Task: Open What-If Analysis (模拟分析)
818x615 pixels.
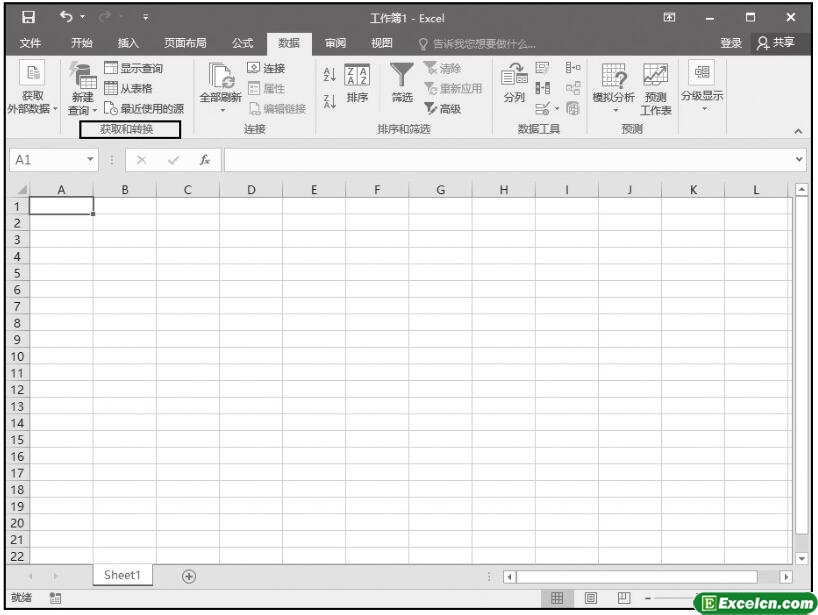Action: (614, 87)
